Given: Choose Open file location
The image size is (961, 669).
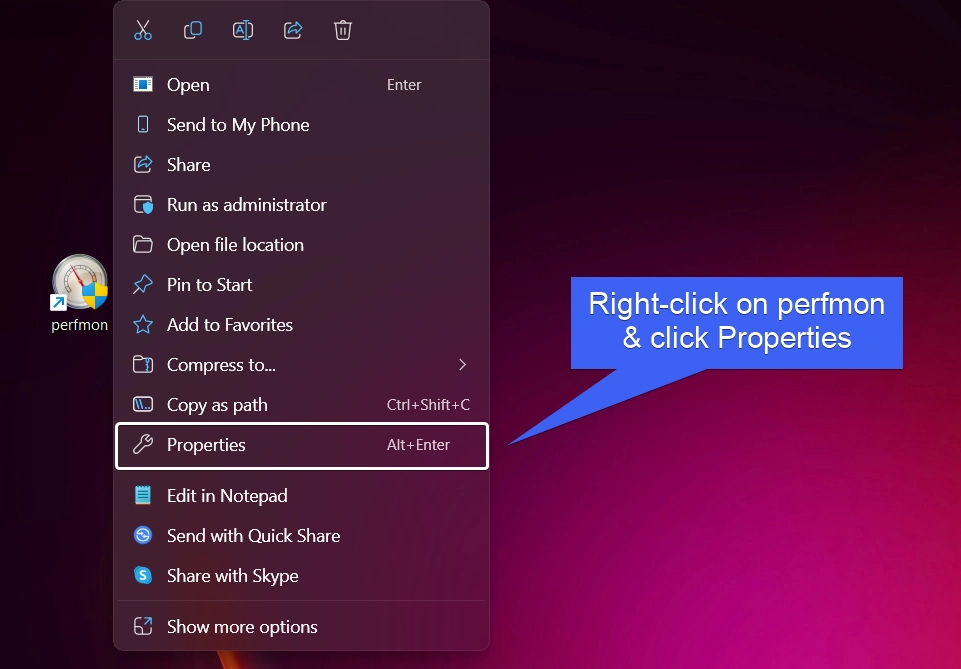Looking at the screenshot, I should coord(302,244).
